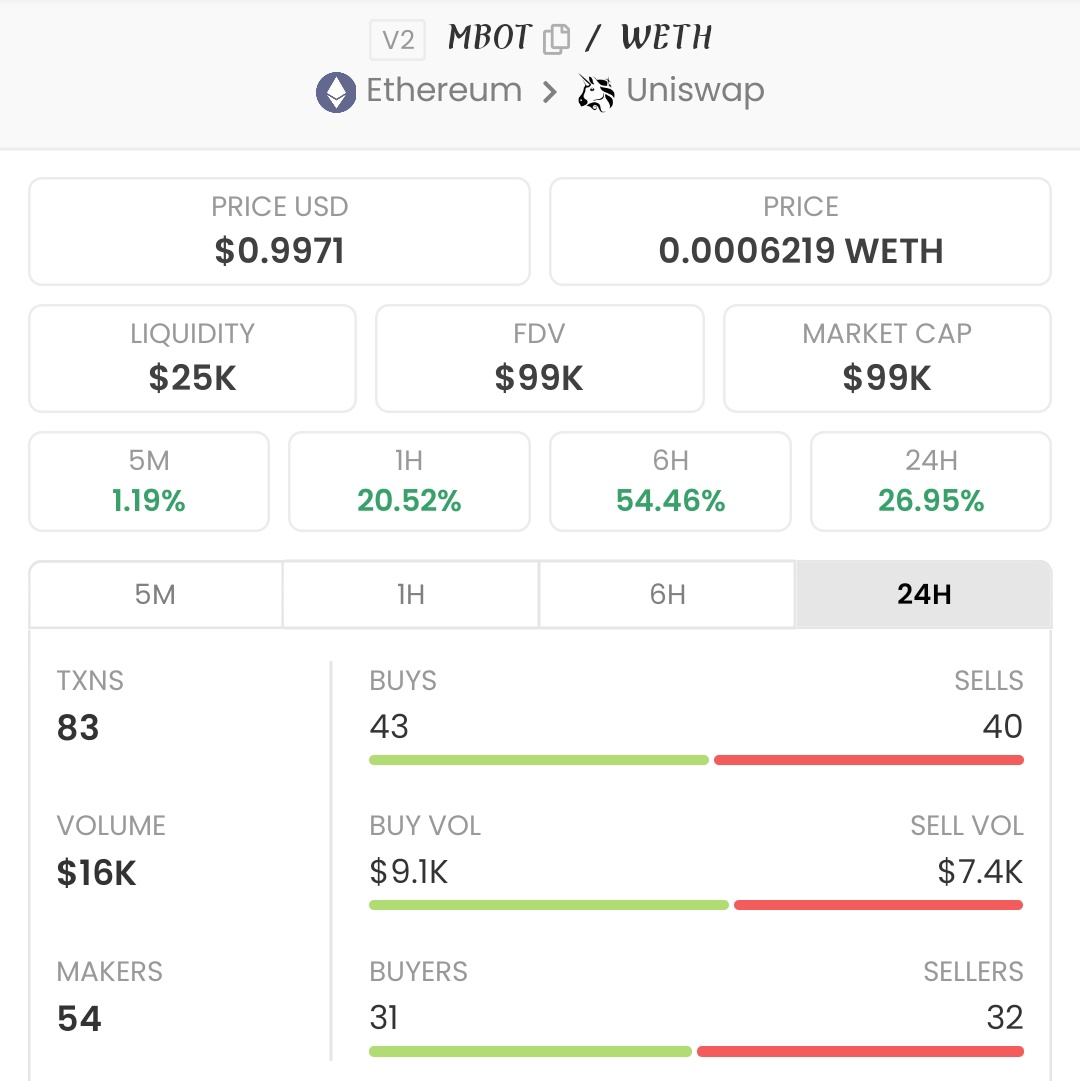Select the 6H timeframe tab
The height and width of the screenshot is (1081, 1080).
point(666,594)
